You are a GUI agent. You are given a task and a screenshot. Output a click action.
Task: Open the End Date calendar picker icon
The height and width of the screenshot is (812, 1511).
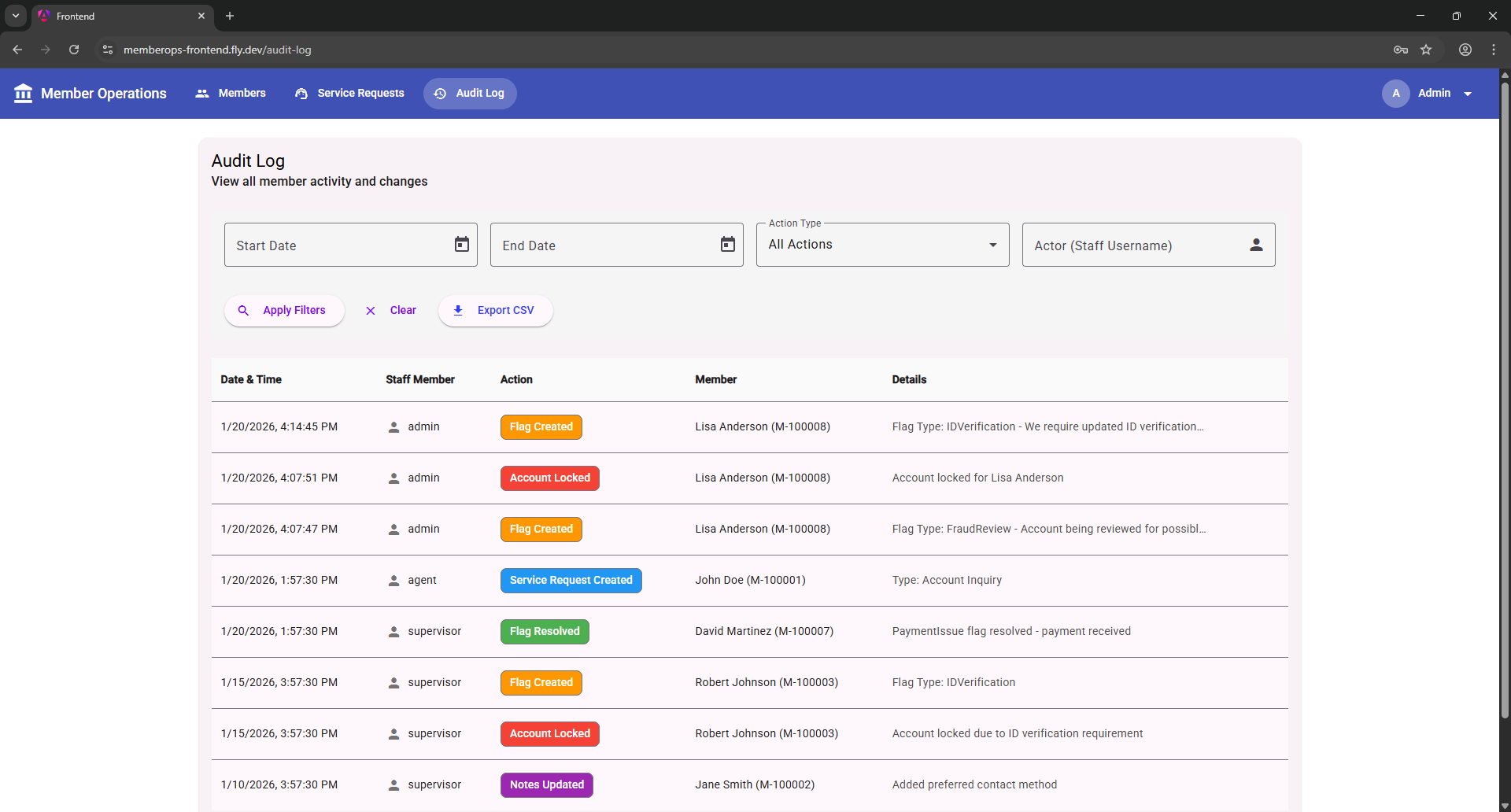727,245
